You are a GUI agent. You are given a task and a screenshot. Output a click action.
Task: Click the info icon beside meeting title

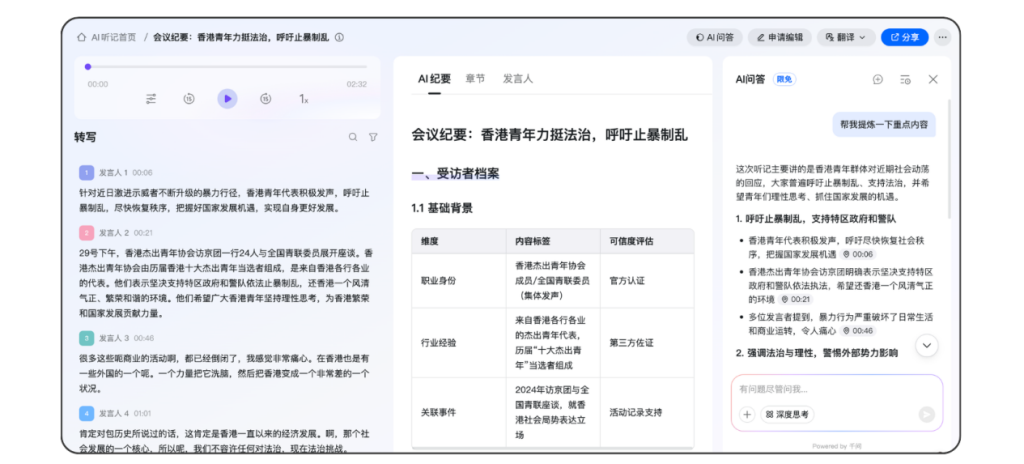pos(339,37)
